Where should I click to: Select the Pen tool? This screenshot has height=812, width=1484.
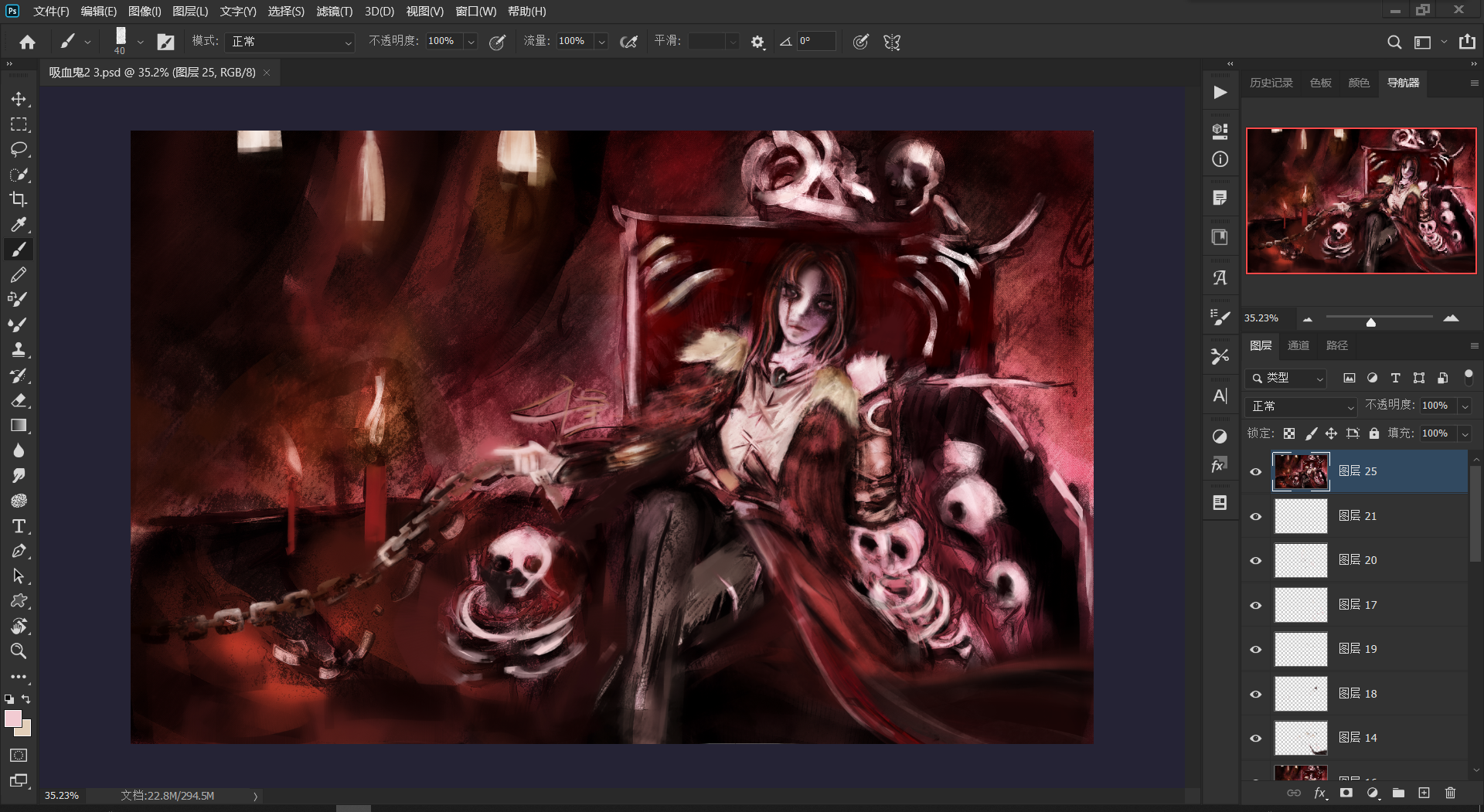[x=19, y=551]
